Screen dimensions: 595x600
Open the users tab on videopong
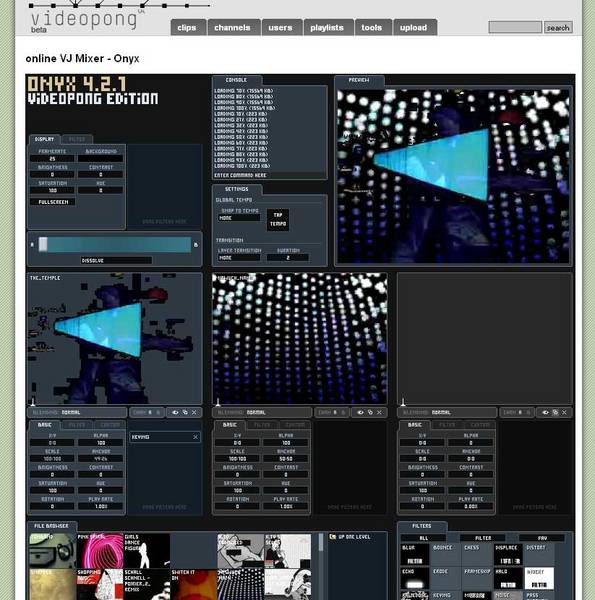point(280,28)
